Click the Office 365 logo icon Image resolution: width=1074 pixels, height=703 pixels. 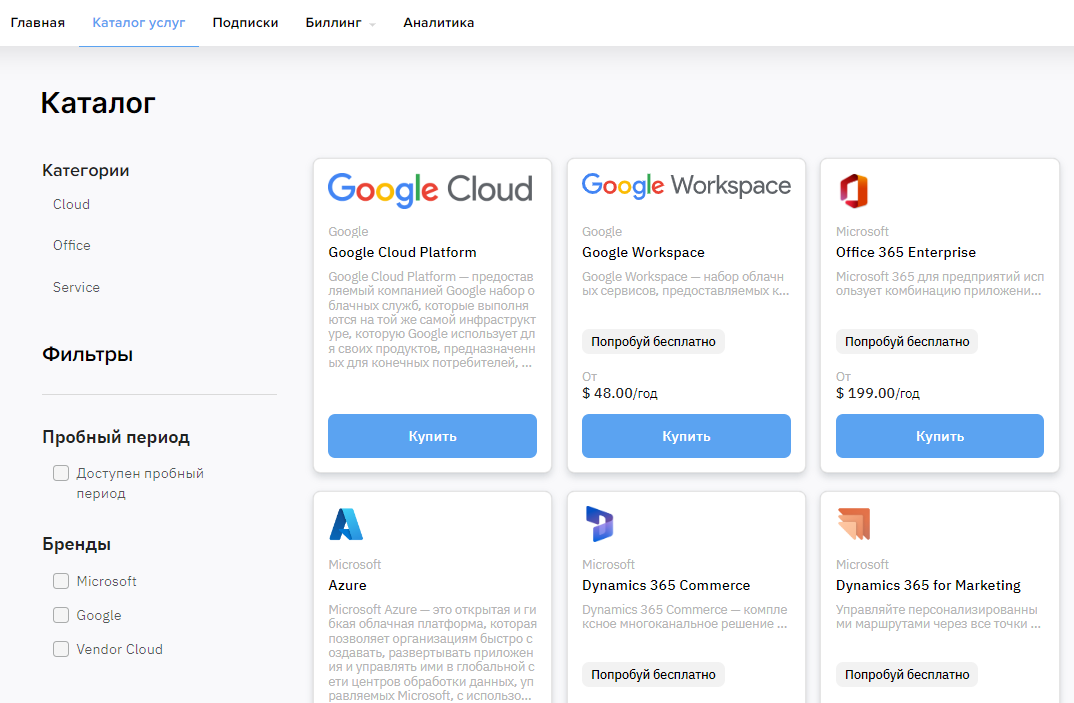[x=853, y=190]
